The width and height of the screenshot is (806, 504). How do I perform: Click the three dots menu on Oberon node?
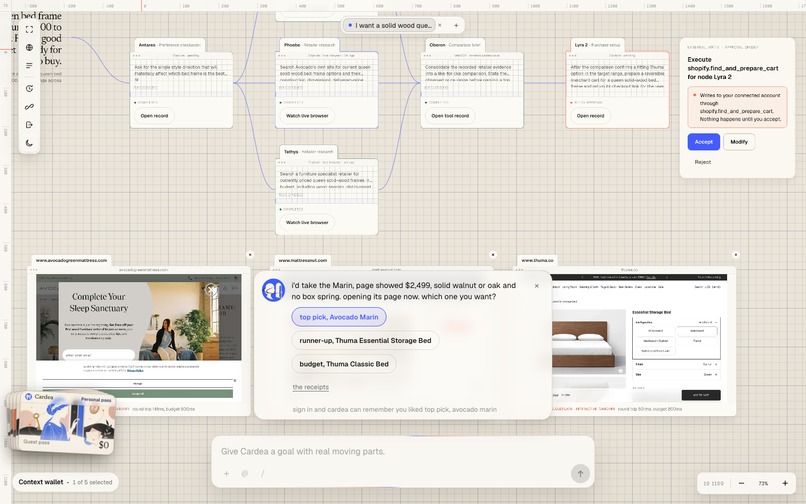(x=427, y=56)
